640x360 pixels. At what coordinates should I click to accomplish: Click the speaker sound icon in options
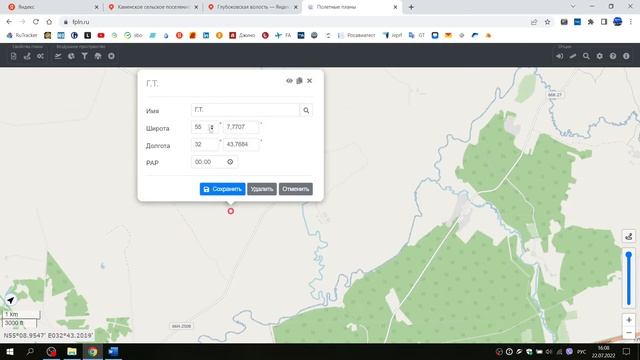pyautogui.click(x=559, y=56)
